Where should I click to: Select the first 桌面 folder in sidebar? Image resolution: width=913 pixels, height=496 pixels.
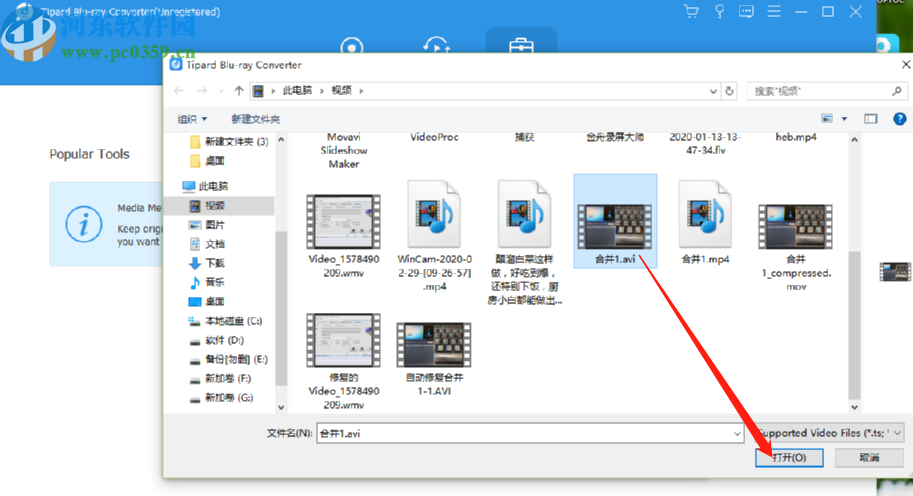point(208,161)
